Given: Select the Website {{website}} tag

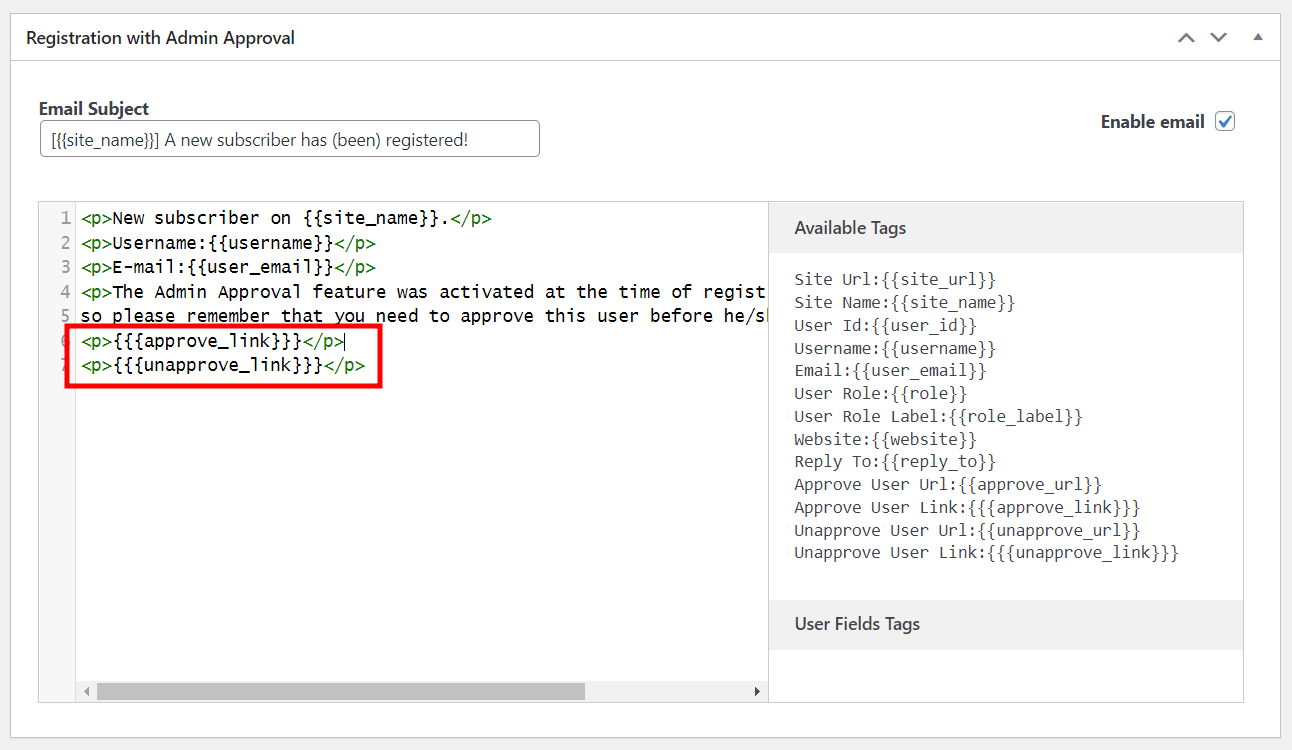Looking at the screenshot, I should [x=885, y=439].
